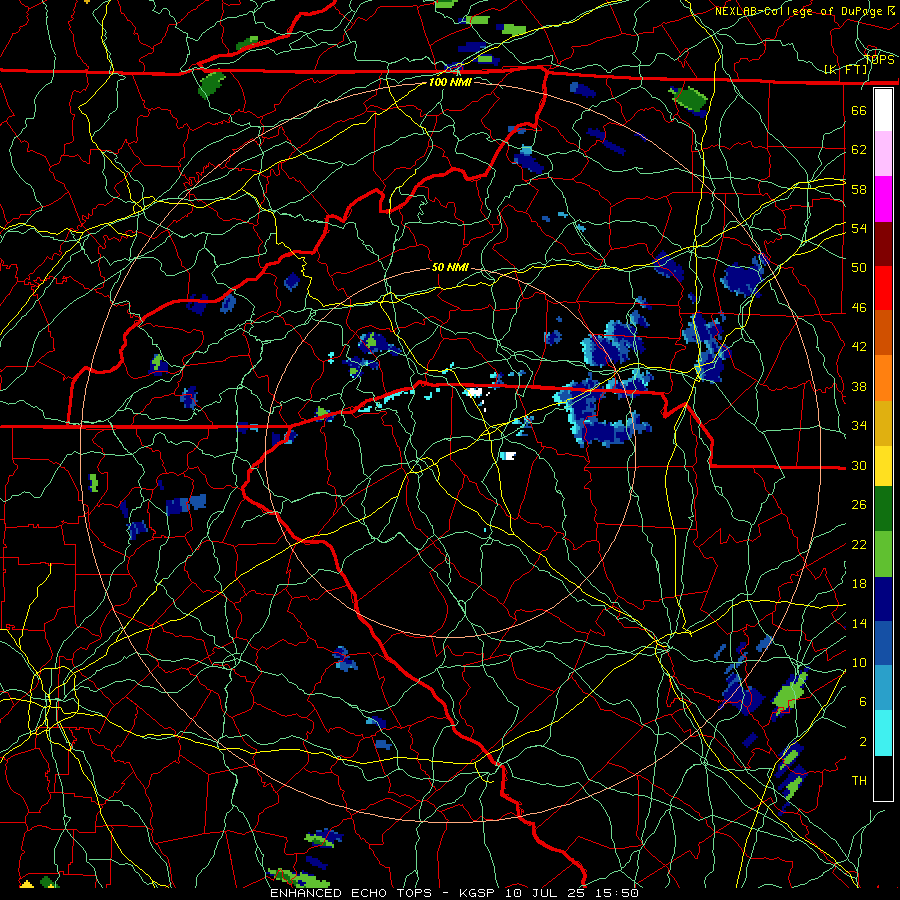
Task: Click the dark orange legend band
Action: (x=883, y=333)
